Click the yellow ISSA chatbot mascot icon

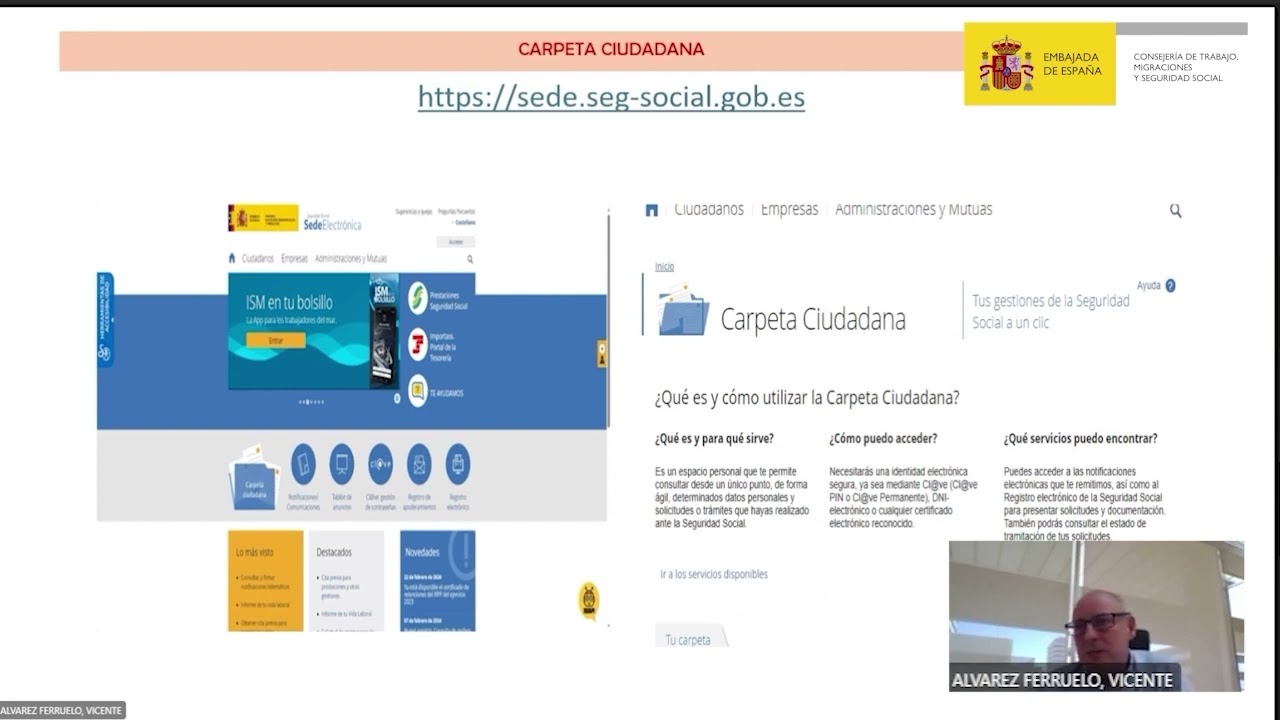(x=589, y=600)
